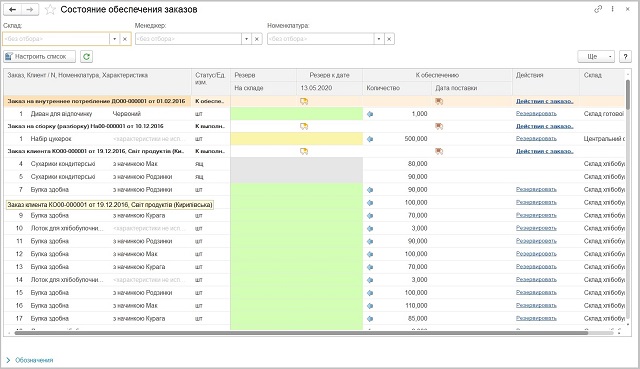
Task: Click Резервировать link for Набір цукерок
Action: [536, 139]
